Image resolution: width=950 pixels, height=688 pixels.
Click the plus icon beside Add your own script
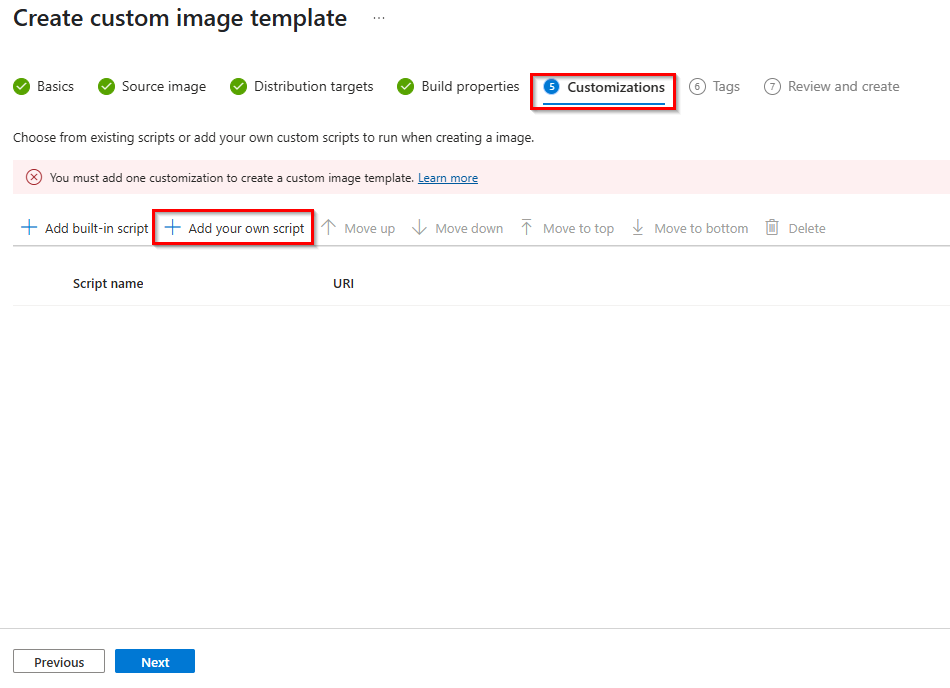174,227
